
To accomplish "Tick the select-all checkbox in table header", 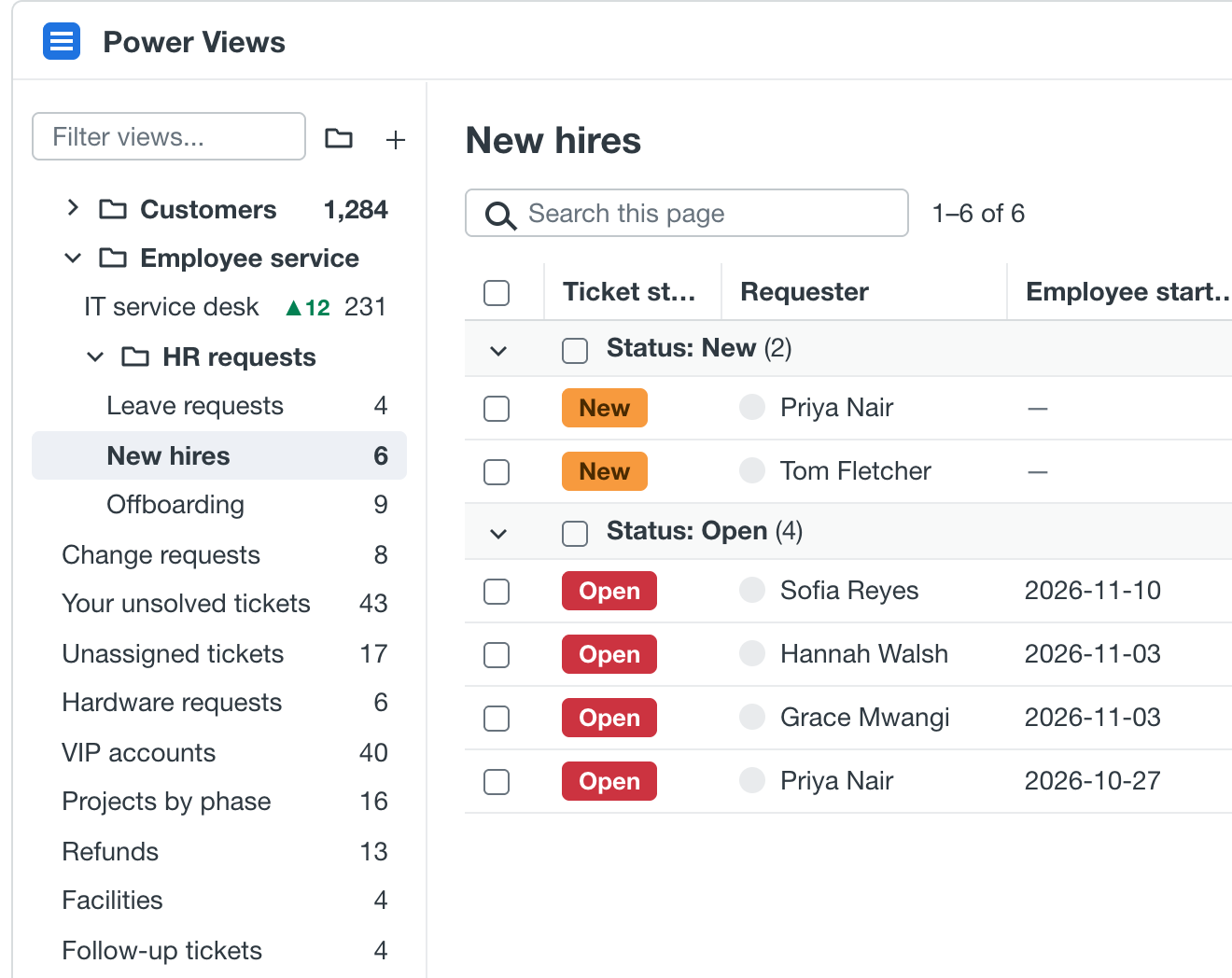I will (497, 292).
